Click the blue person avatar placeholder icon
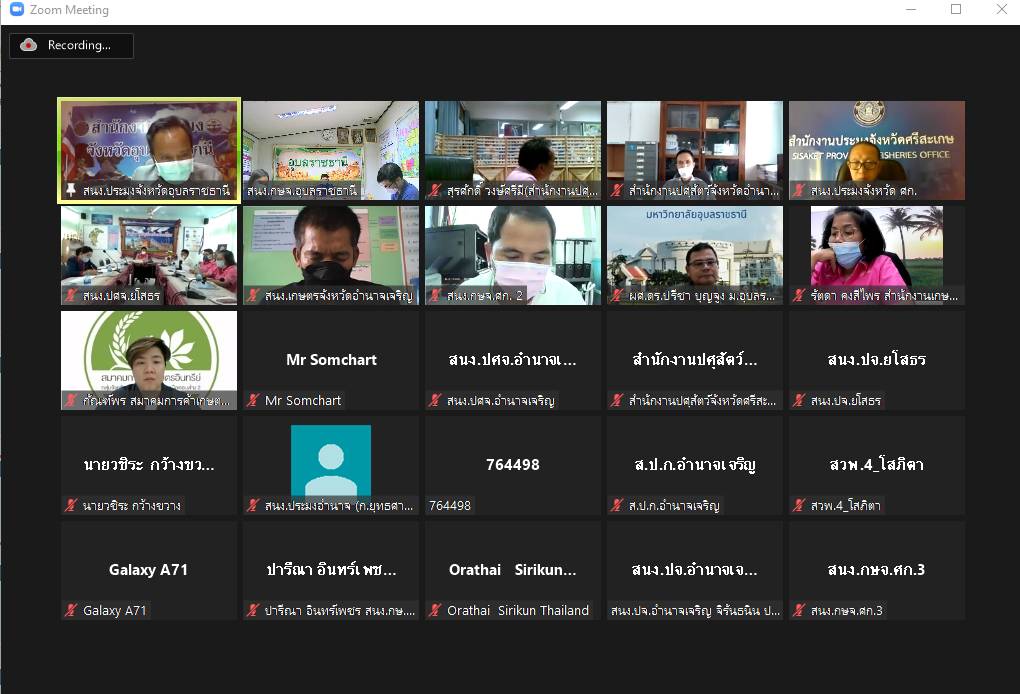The height and width of the screenshot is (694, 1020). tap(330, 460)
